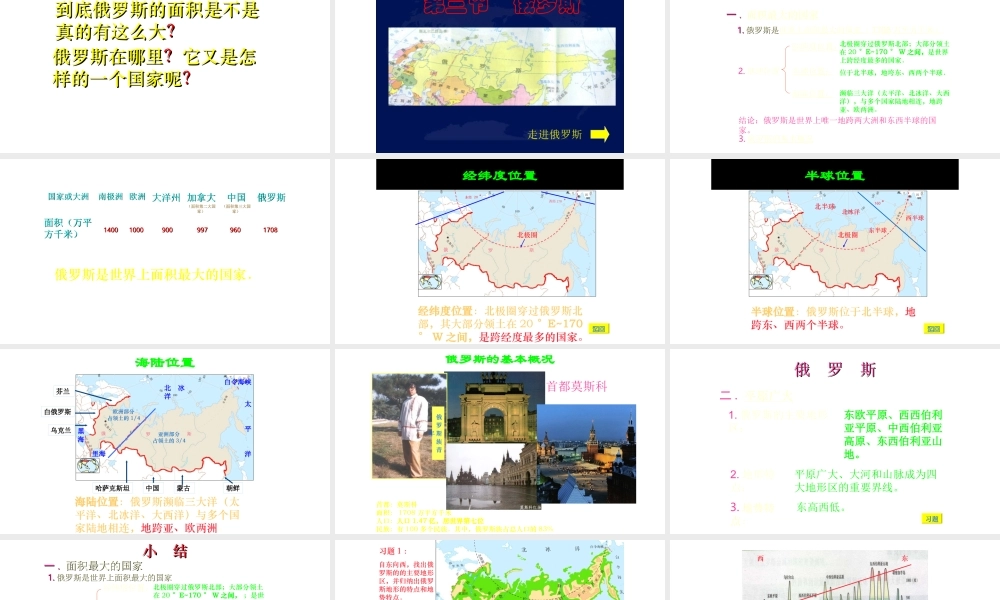
Task: Open the dark blue Russia map title slide
Action: tap(500, 77)
